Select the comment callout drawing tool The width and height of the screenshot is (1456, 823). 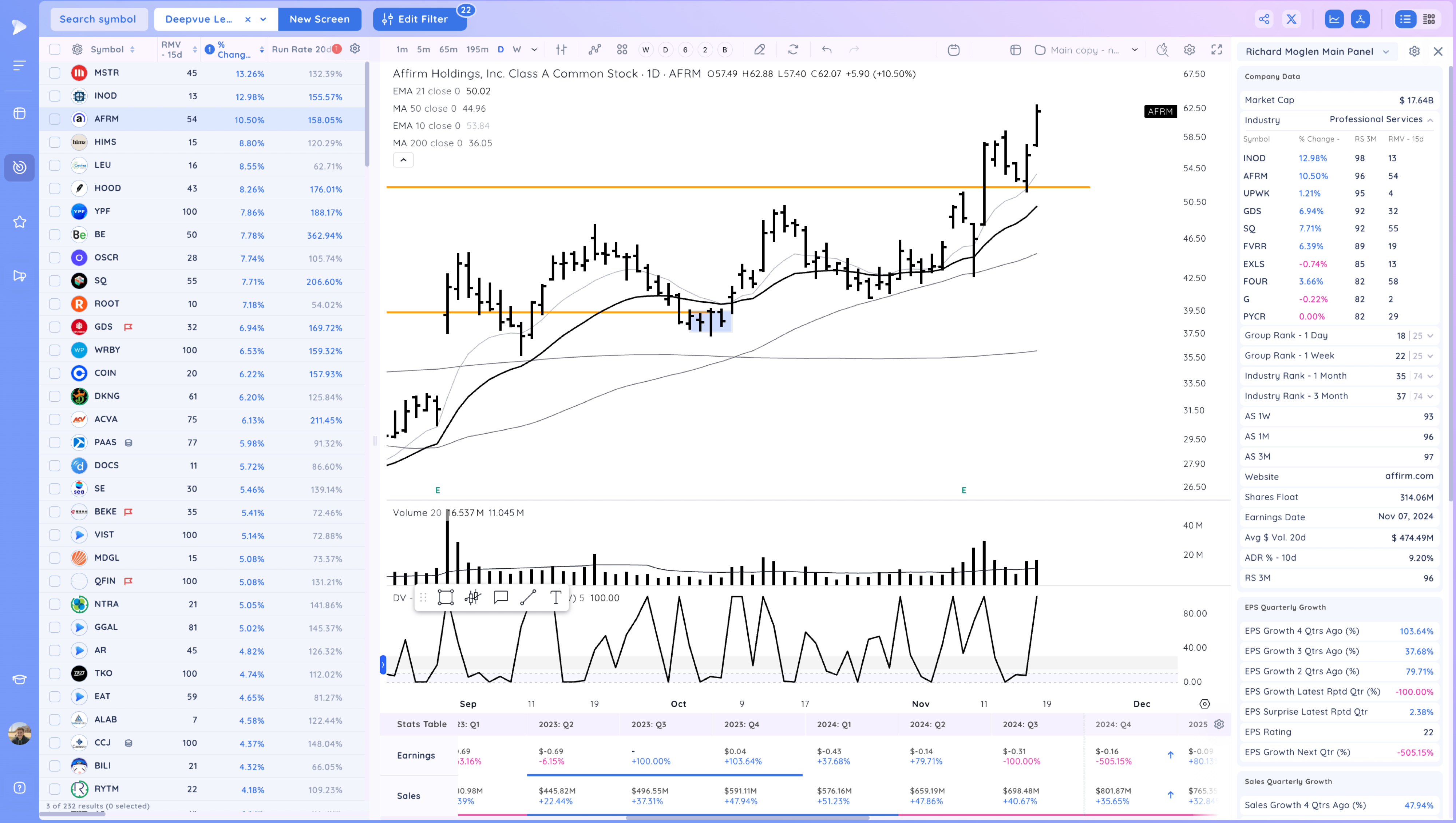pyautogui.click(x=501, y=597)
